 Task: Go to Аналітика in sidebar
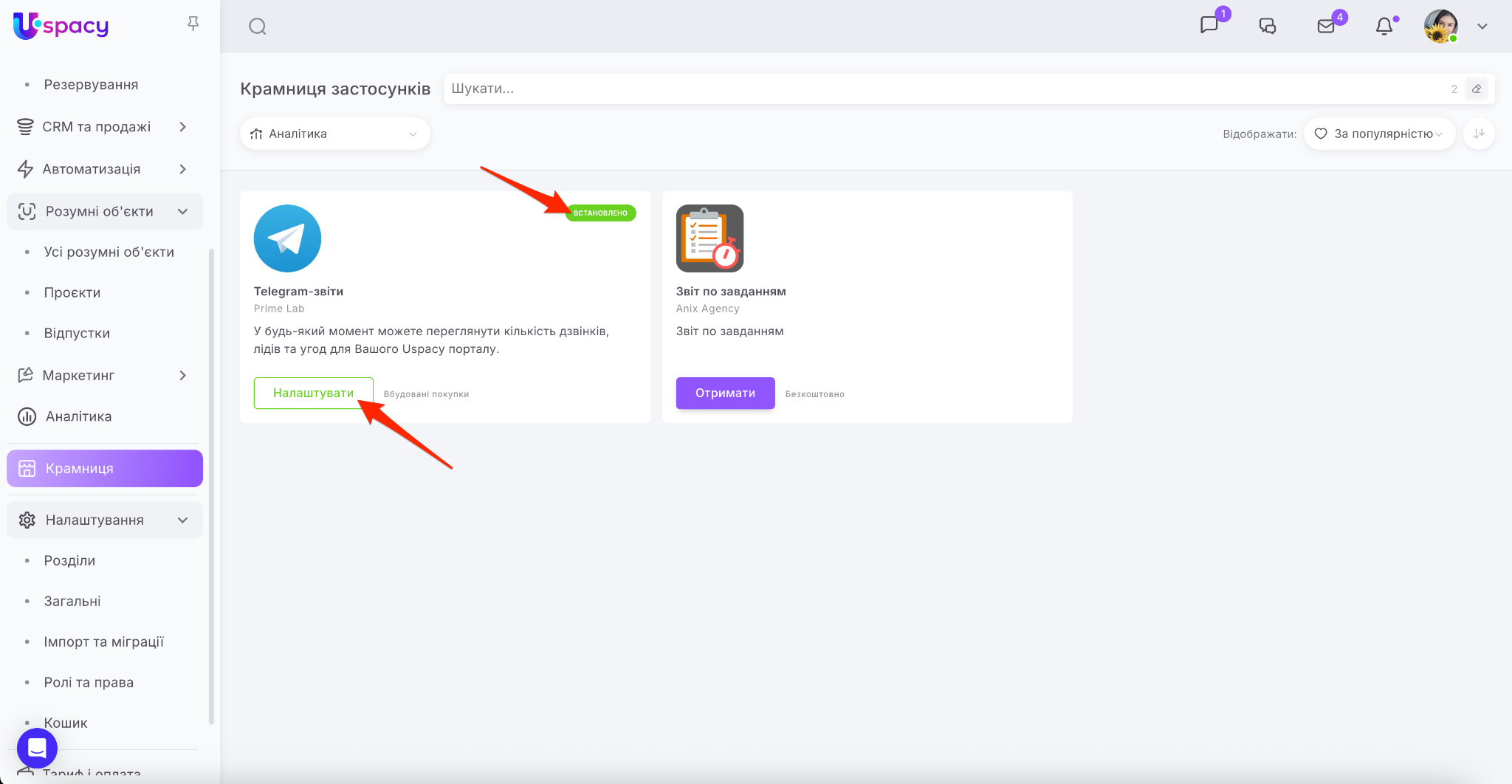tap(78, 416)
